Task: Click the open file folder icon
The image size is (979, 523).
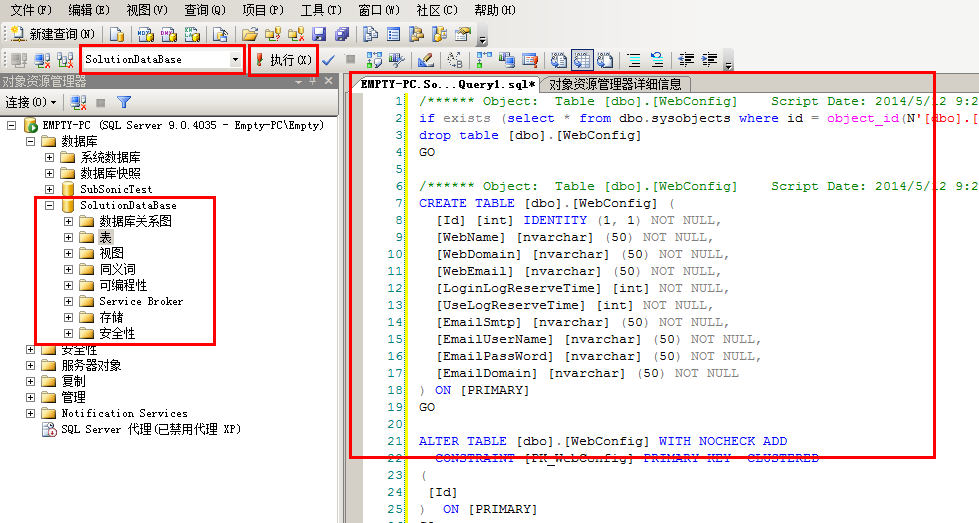Action: [250, 34]
